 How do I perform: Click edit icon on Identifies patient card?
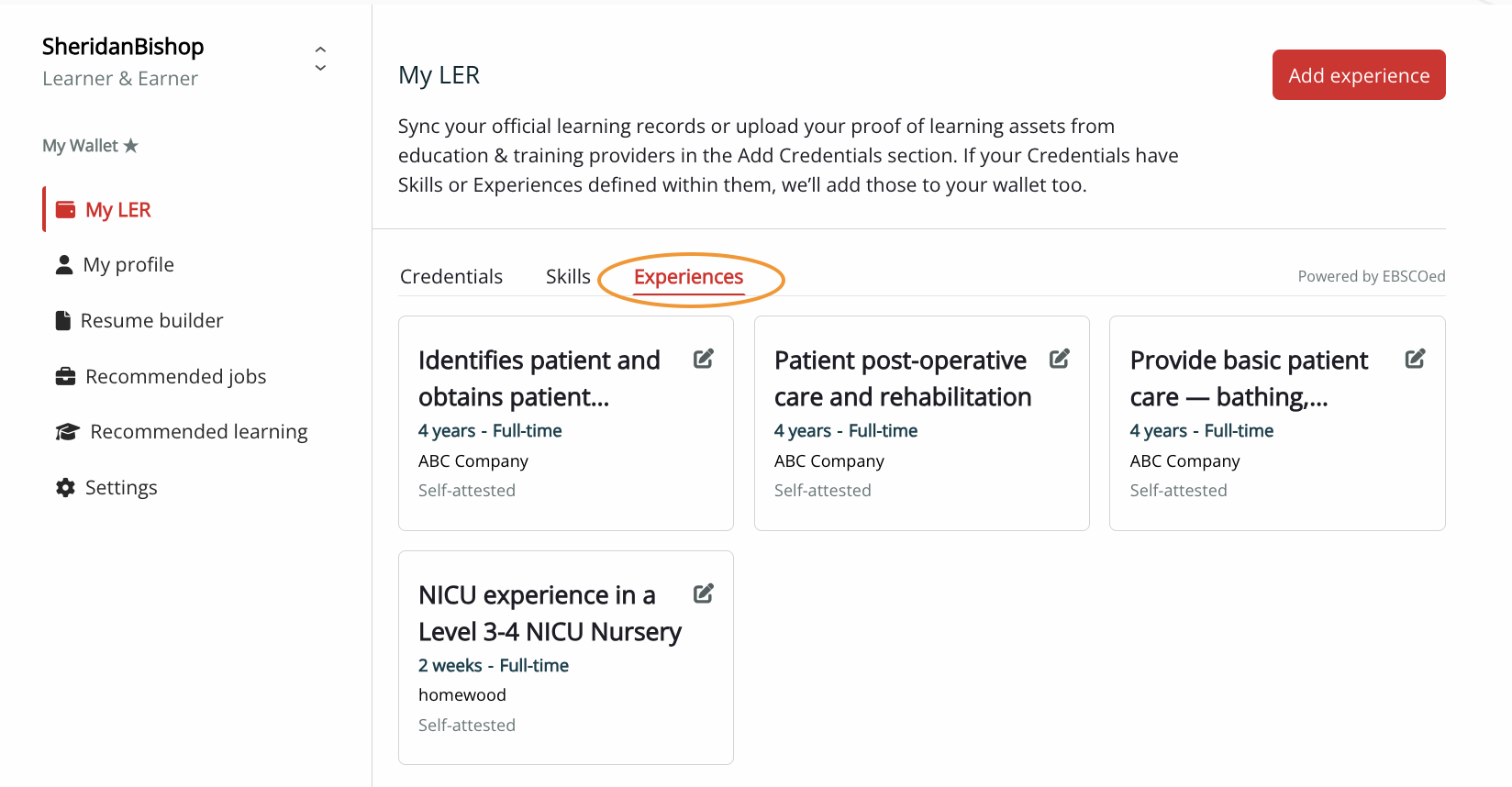click(704, 359)
